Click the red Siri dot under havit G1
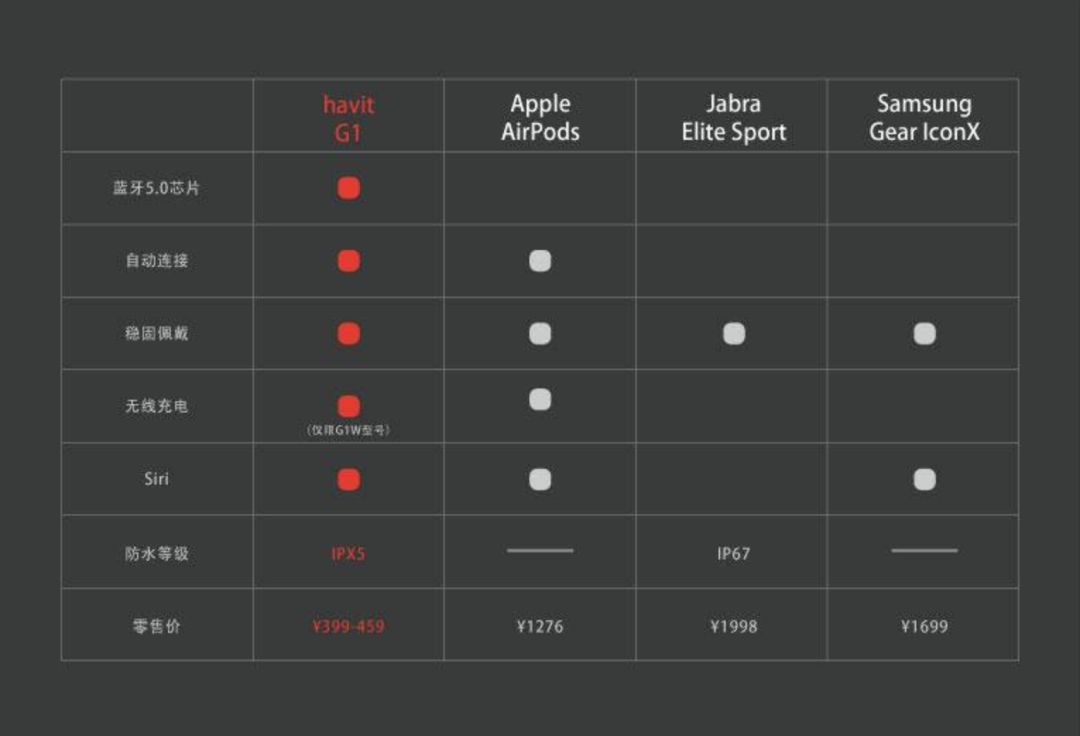The width and height of the screenshot is (1080, 736). [349, 479]
